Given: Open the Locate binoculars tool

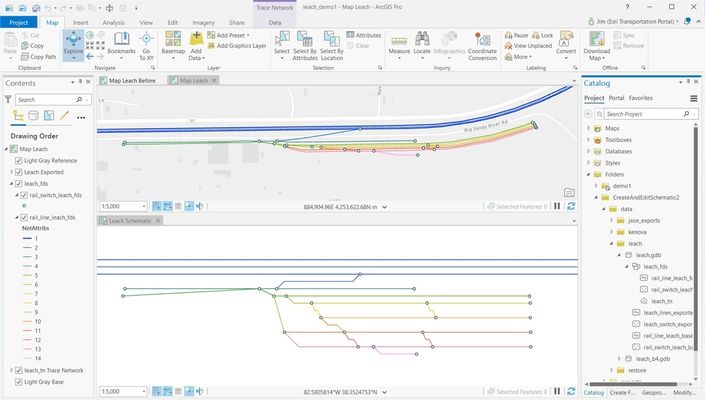Looking at the screenshot, I should pyautogui.click(x=422, y=45).
